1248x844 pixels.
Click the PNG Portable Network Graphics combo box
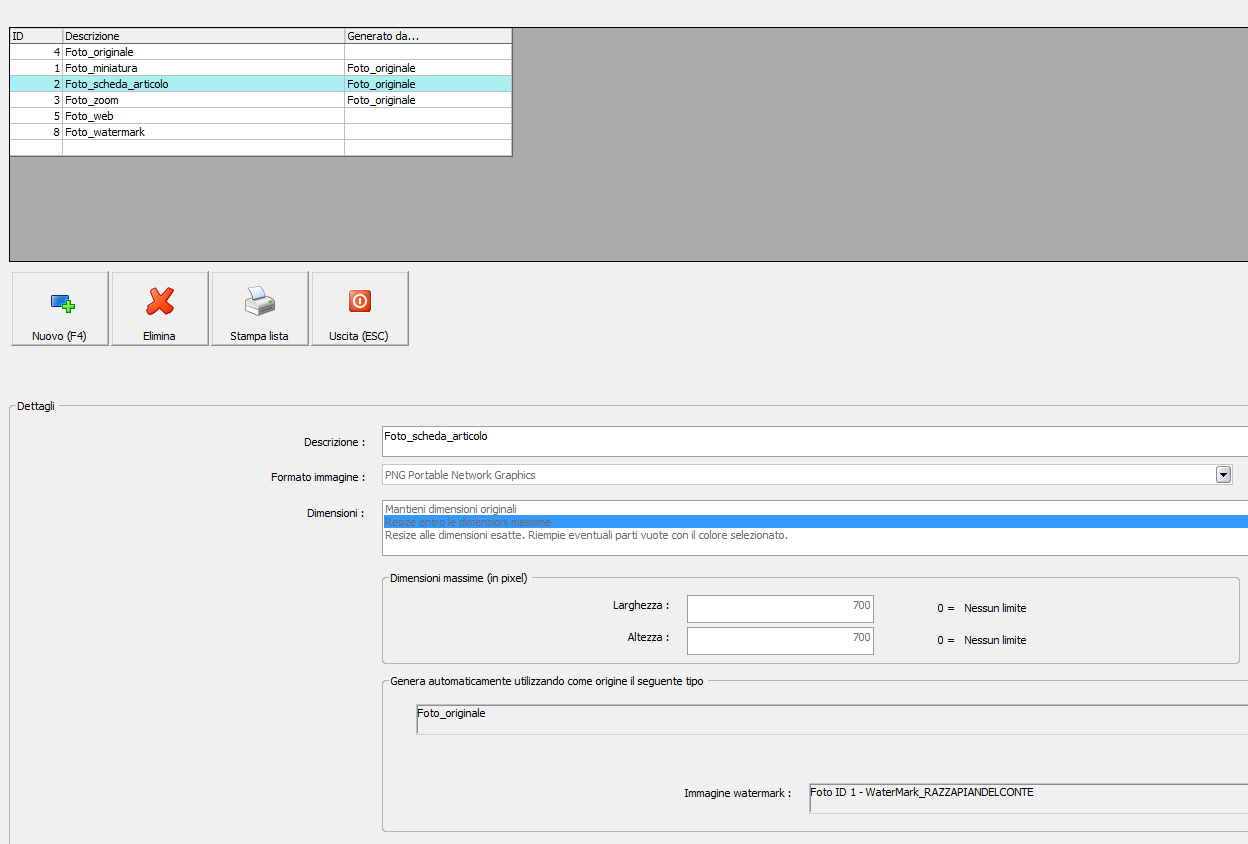pyautogui.click(x=807, y=475)
